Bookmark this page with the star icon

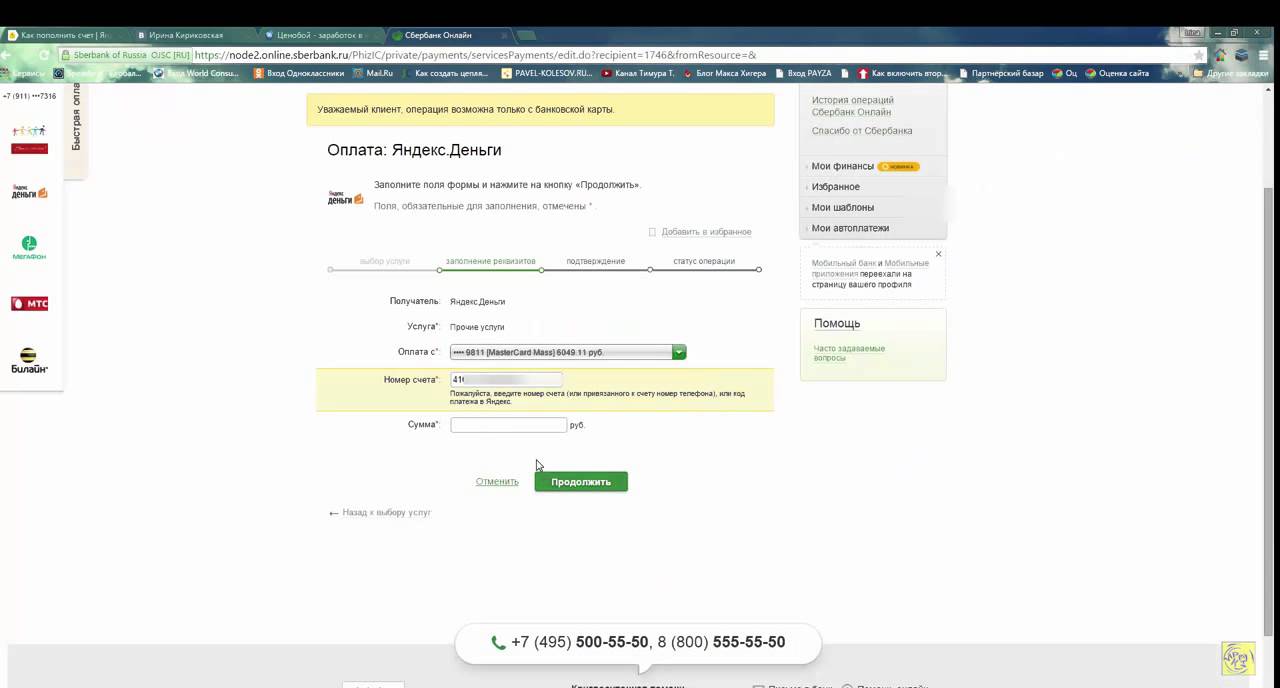click(1199, 55)
